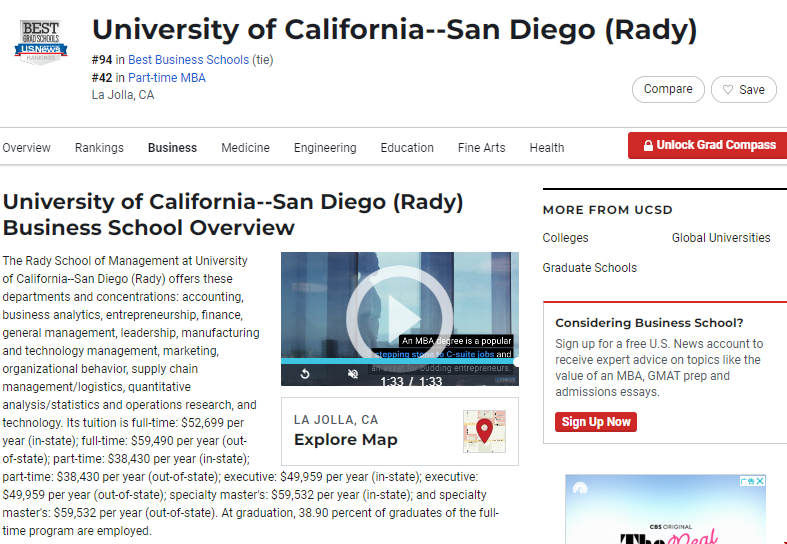
Task: Open the Global Universities link
Action: tap(721, 238)
